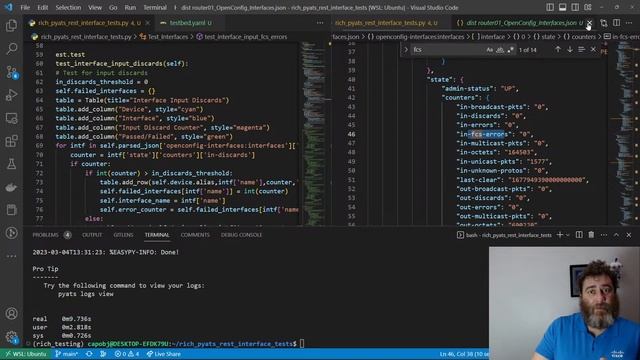Show more activity bar views via the ellipsis

click(x=11, y=256)
